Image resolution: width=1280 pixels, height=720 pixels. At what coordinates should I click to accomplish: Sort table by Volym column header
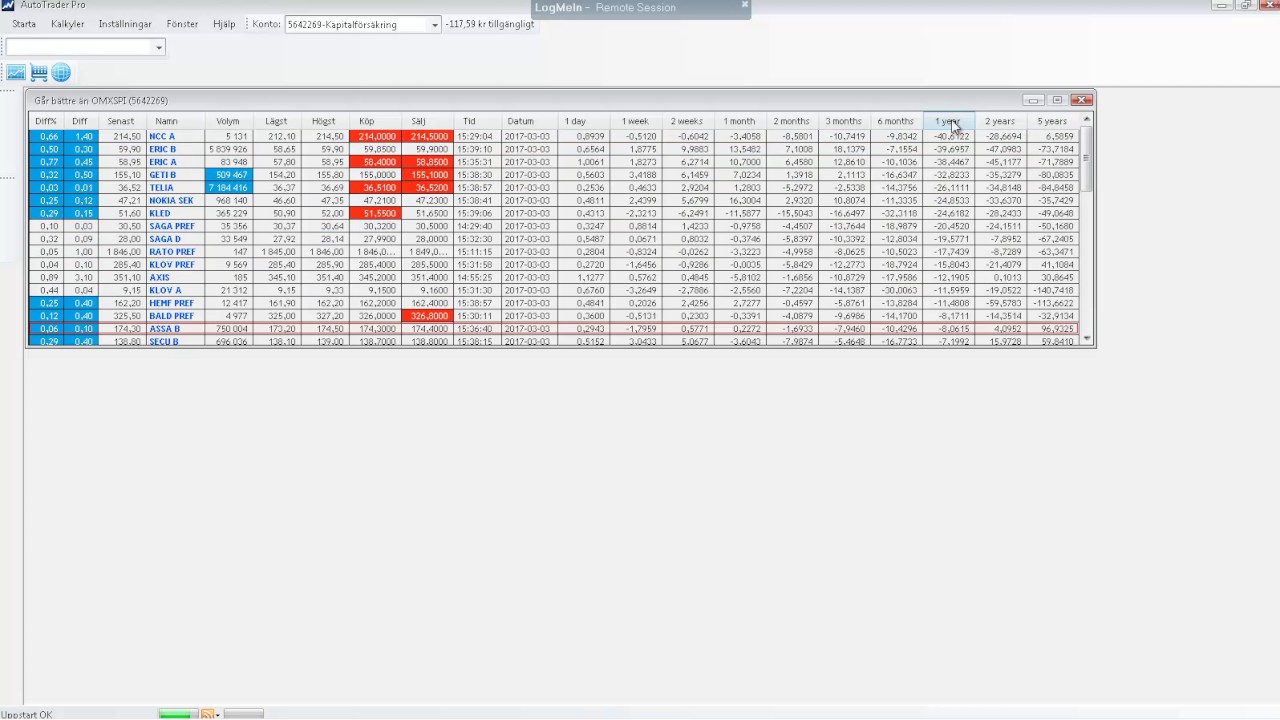pos(228,121)
